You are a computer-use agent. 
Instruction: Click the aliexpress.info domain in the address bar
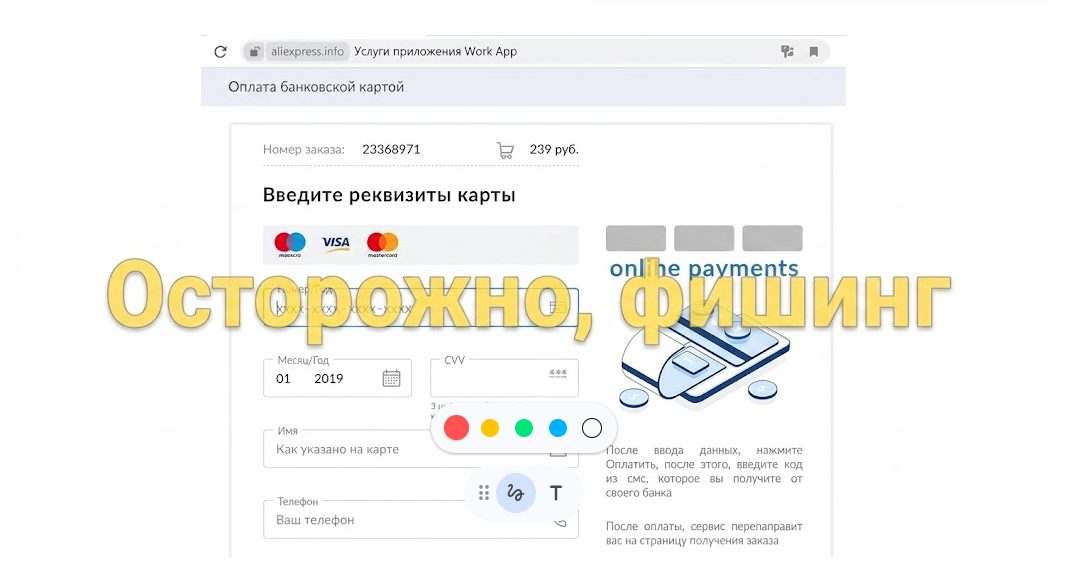(307, 52)
